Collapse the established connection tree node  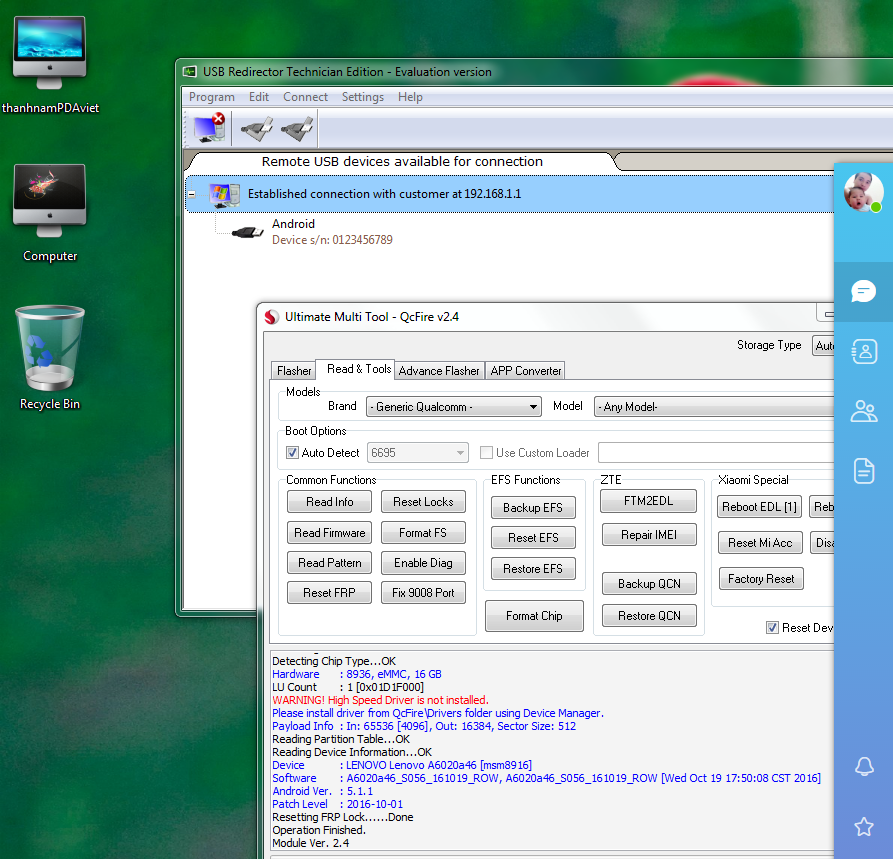point(192,194)
